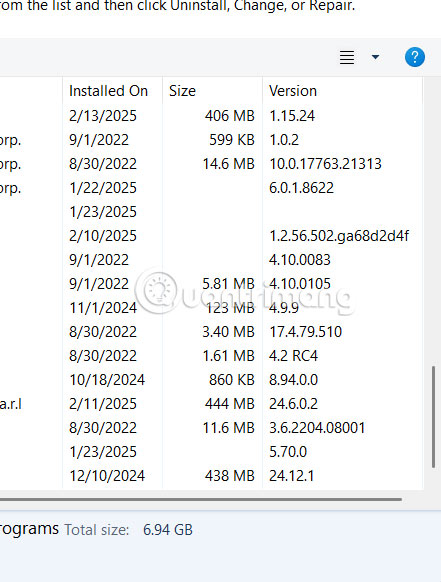Select version 5.70.0 entry
This screenshot has width=441, height=582.
288,452
